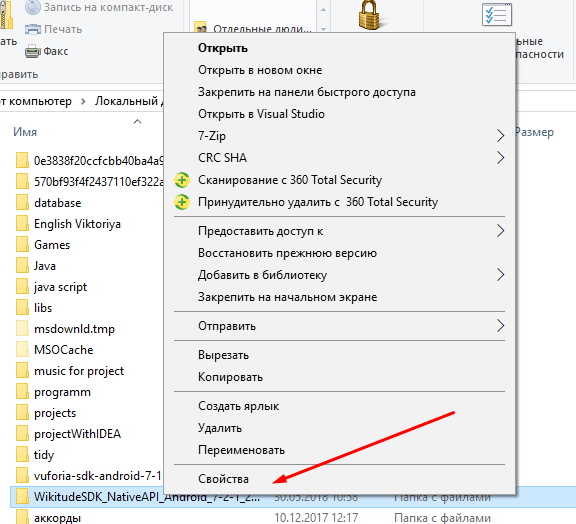Screen dimensions: 576x524
Task: Expand the Отправить submenu arrow
Action: pyautogui.click(x=500, y=326)
